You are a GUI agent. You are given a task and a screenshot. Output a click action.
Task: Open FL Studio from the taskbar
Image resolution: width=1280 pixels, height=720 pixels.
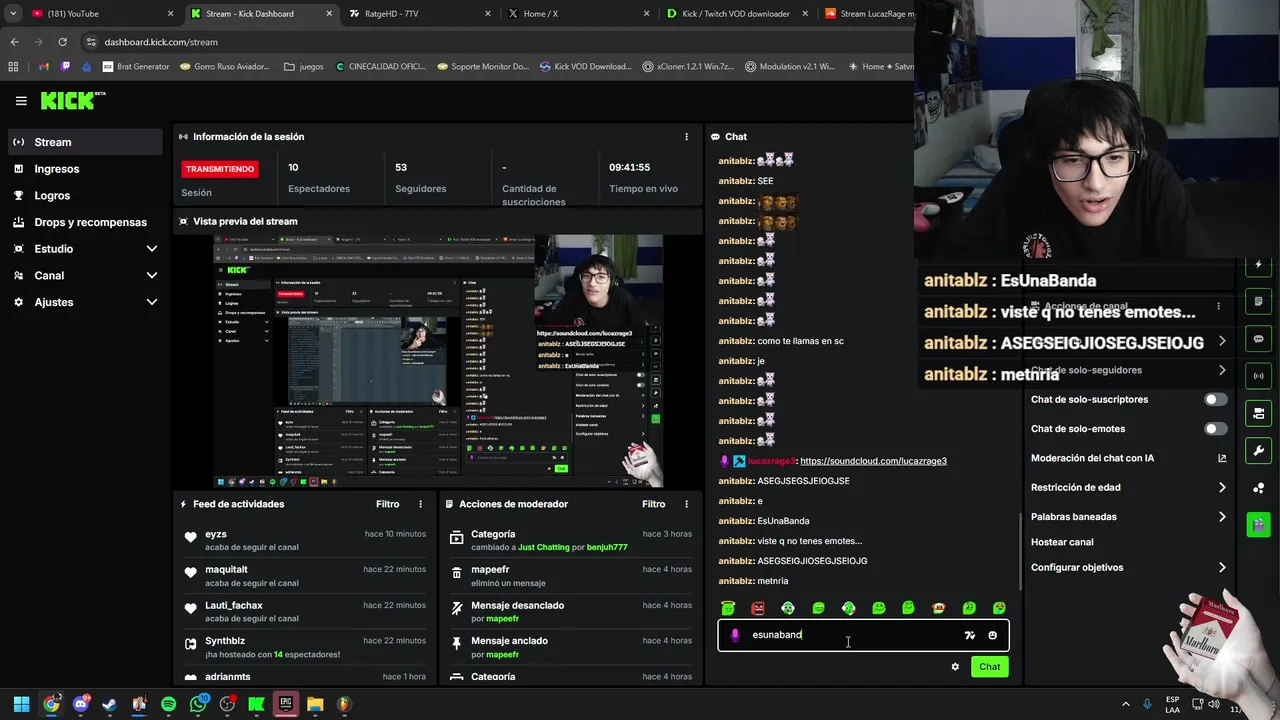[344, 704]
